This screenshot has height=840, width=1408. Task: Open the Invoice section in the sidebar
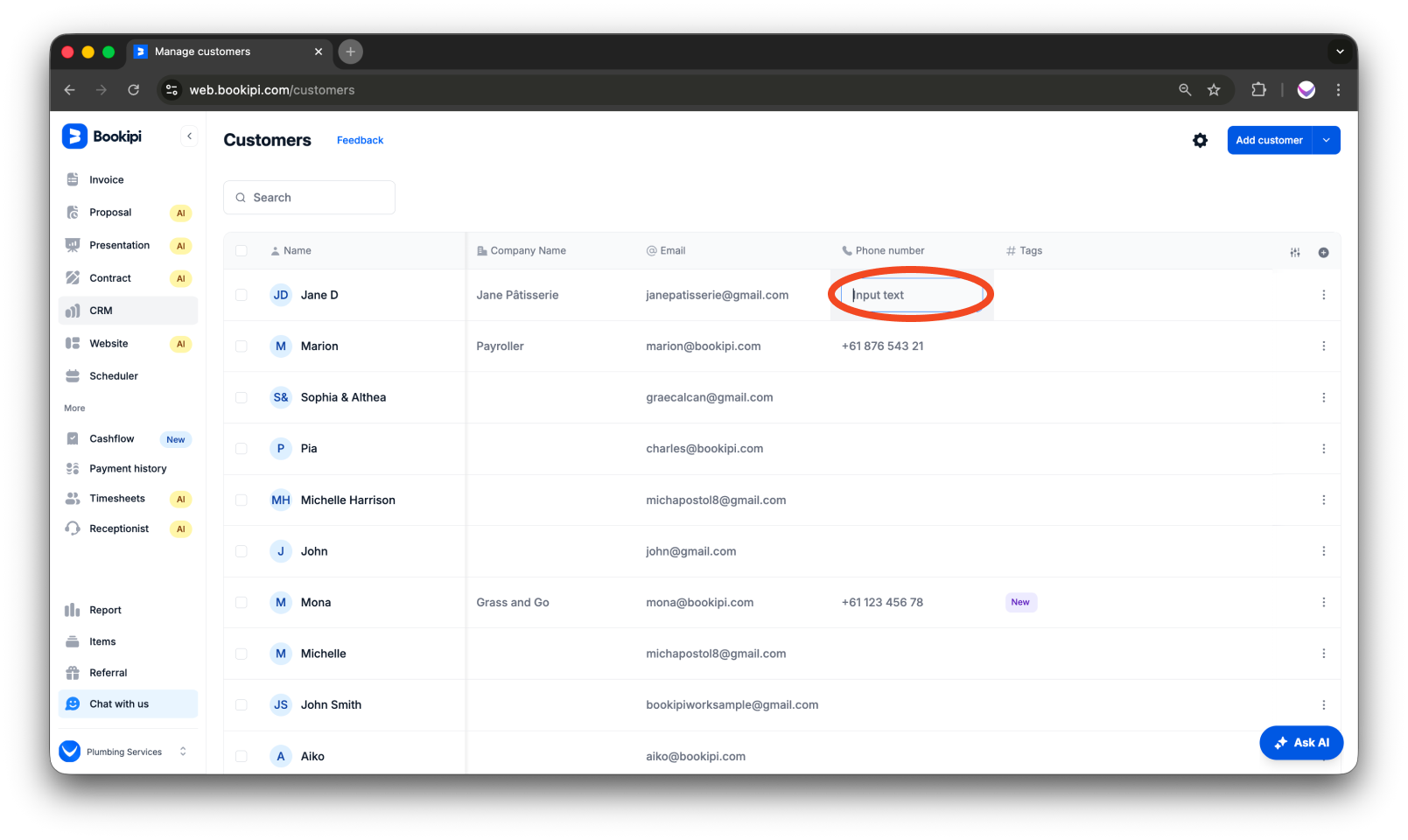tap(105, 179)
